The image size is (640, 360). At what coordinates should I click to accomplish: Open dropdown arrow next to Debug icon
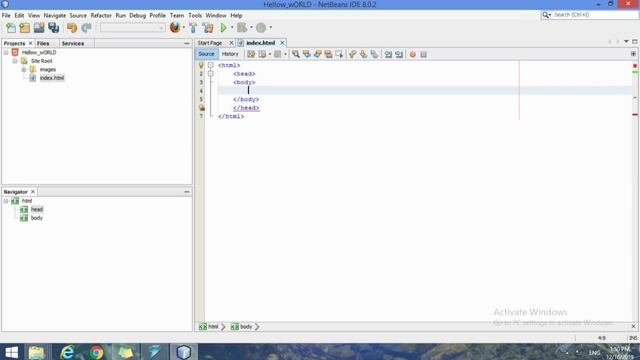click(x=251, y=27)
